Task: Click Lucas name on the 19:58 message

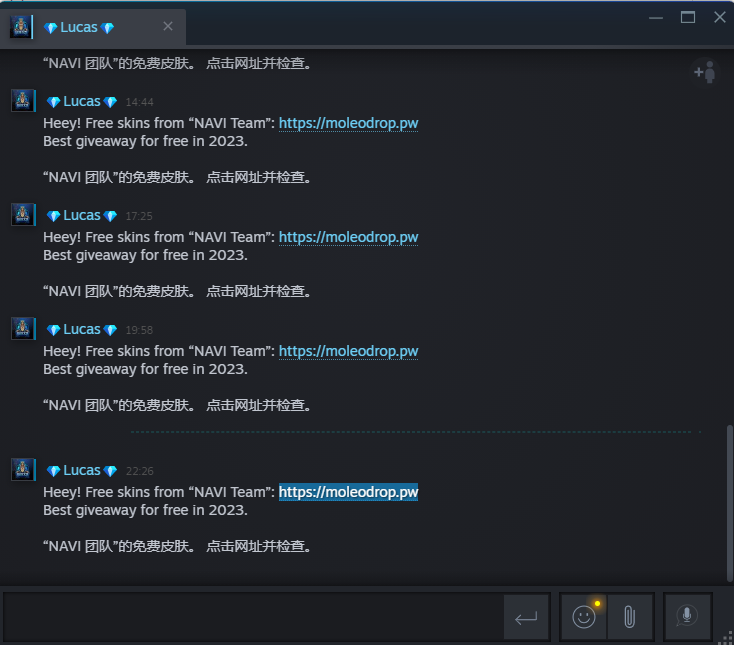Action: click(x=82, y=330)
